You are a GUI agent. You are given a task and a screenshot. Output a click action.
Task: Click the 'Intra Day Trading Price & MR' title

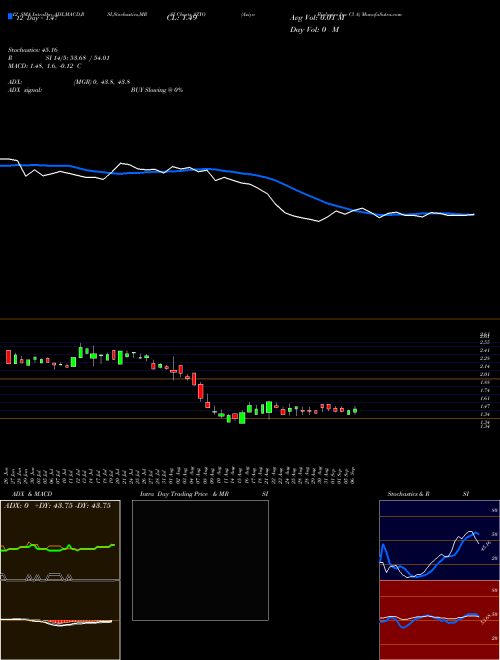[185, 494]
